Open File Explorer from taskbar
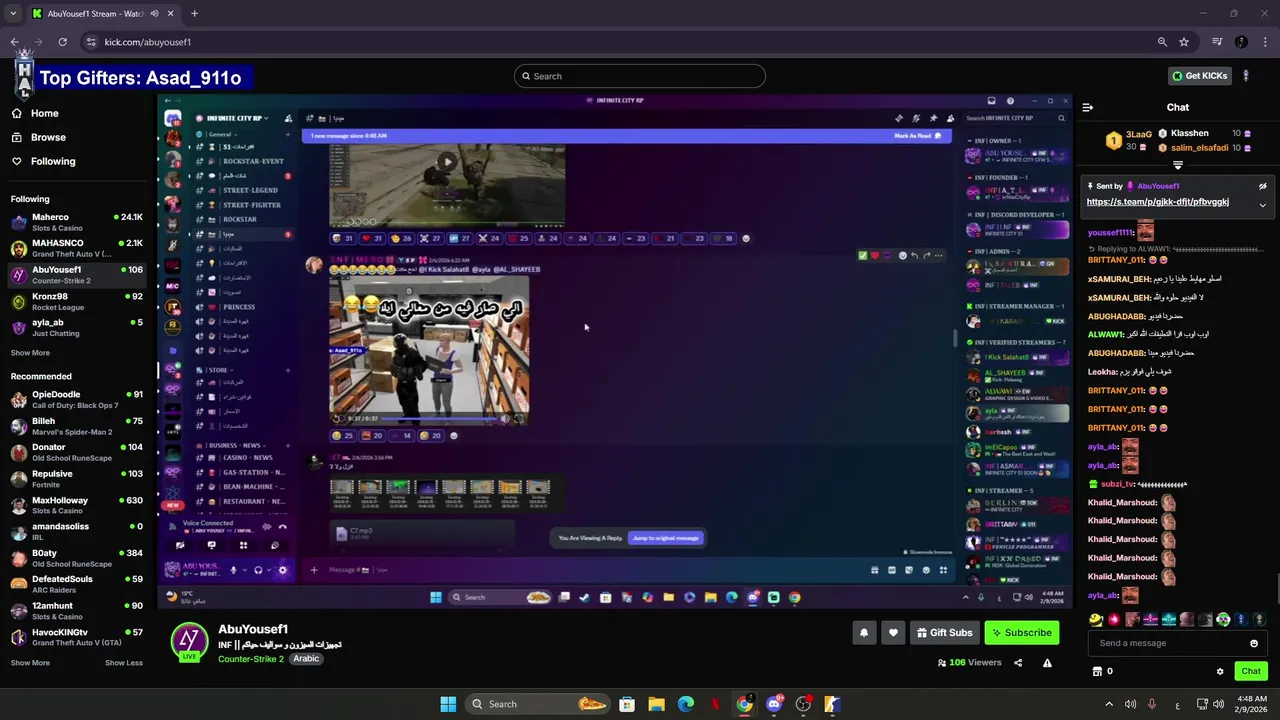The width and height of the screenshot is (1280, 720). [656, 704]
